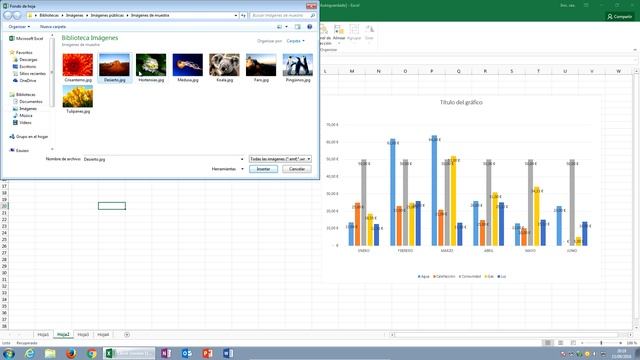
Task: Click the Excel zoom slider
Action: point(602,343)
